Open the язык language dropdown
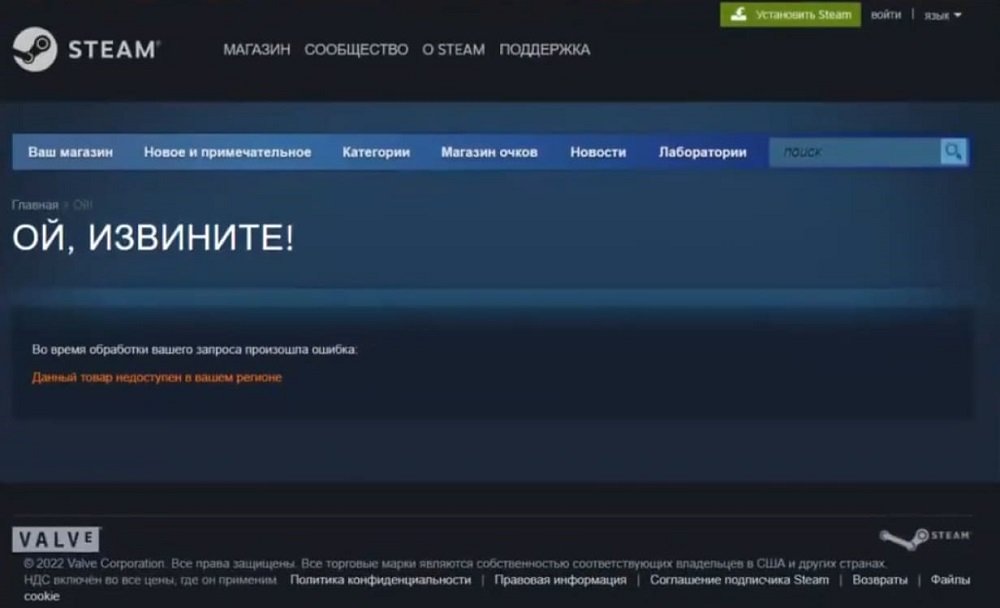 tap(941, 15)
